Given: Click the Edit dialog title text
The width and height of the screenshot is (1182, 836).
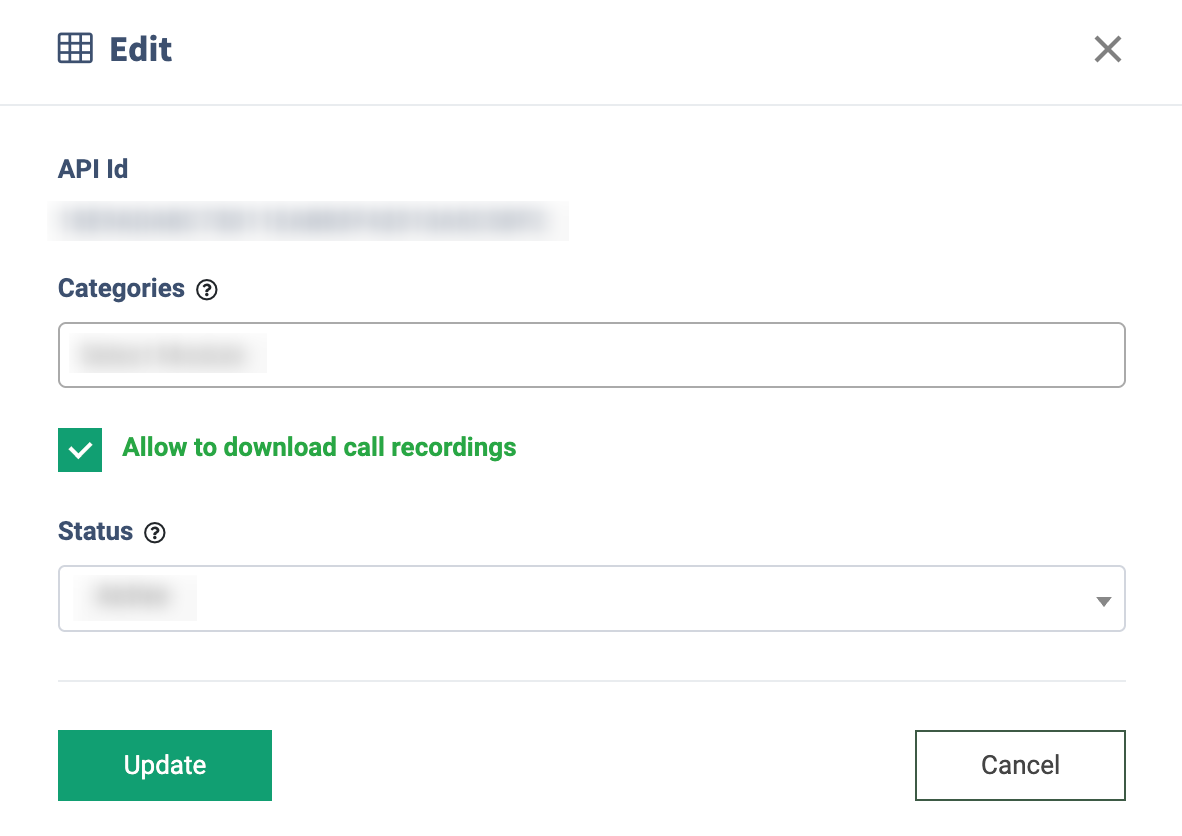Looking at the screenshot, I should click(x=141, y=50).
